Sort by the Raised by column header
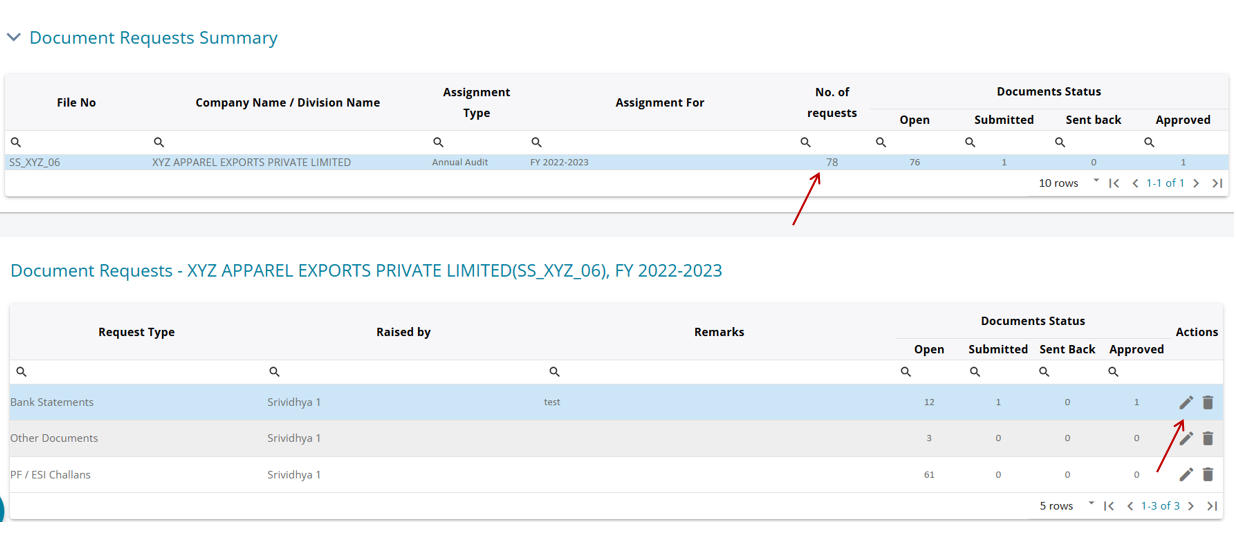This screenshot has height=535, width=1236. click(403, 332)
